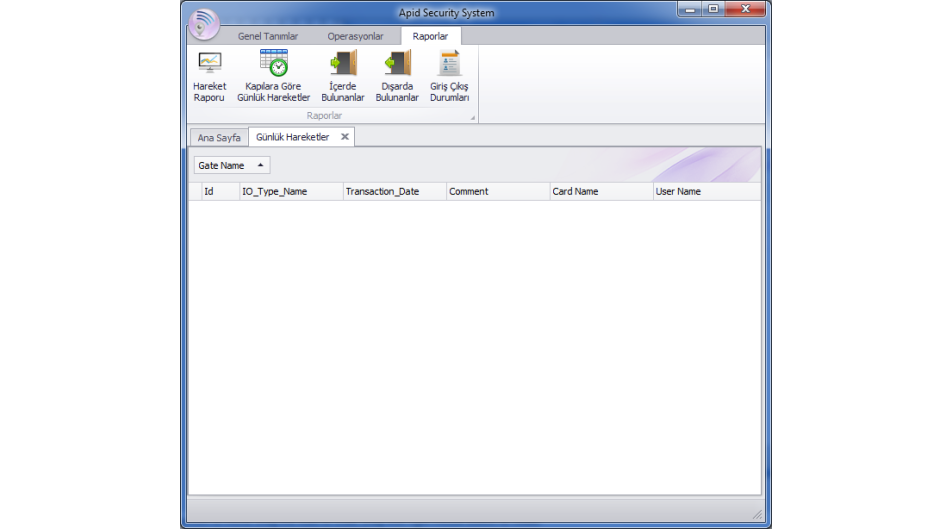Sort by Transaction_Date column header
The image size is (940, 529).
[x=394, y=191]
